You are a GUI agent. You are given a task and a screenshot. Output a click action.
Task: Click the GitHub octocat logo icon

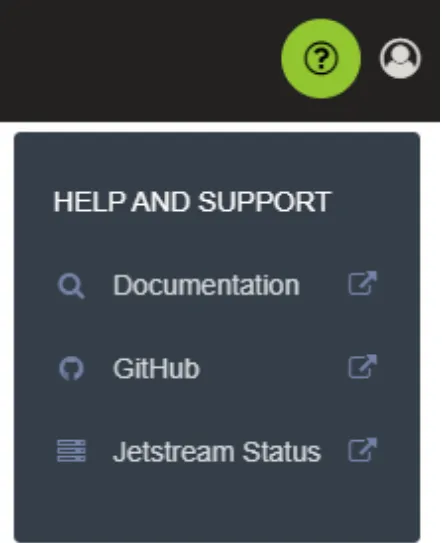point(71,369)
